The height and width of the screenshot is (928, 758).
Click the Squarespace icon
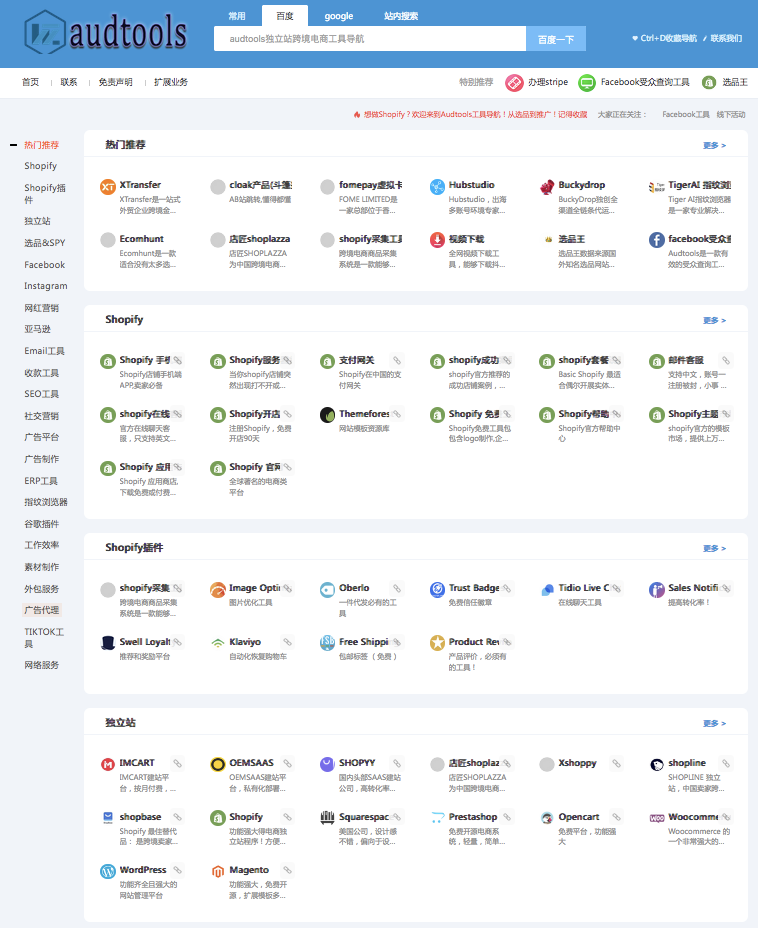[x=327, y=818]
